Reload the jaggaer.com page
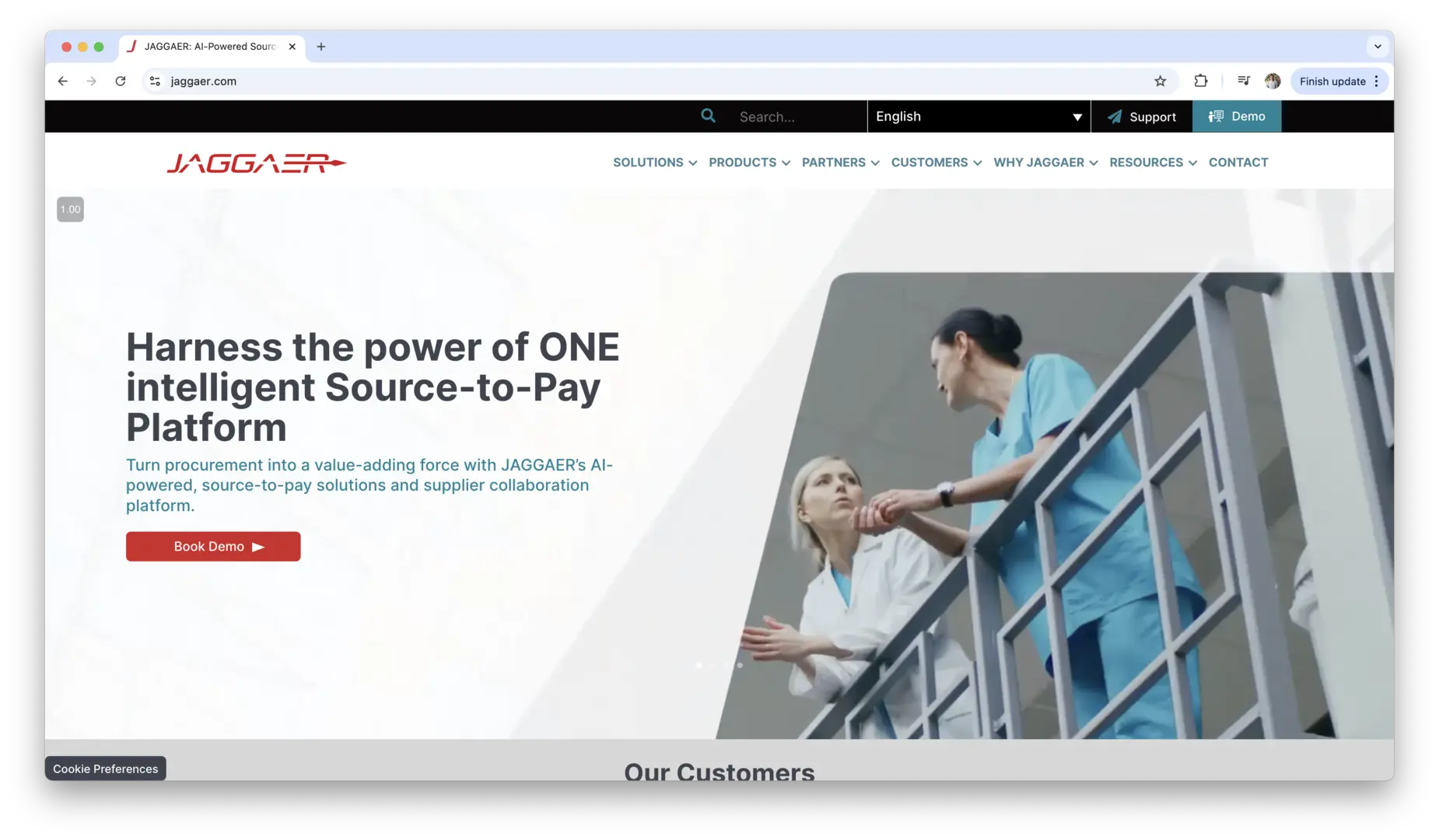Image resolution: width=1439 pixels, height=840 pixels. click(121, 81)
